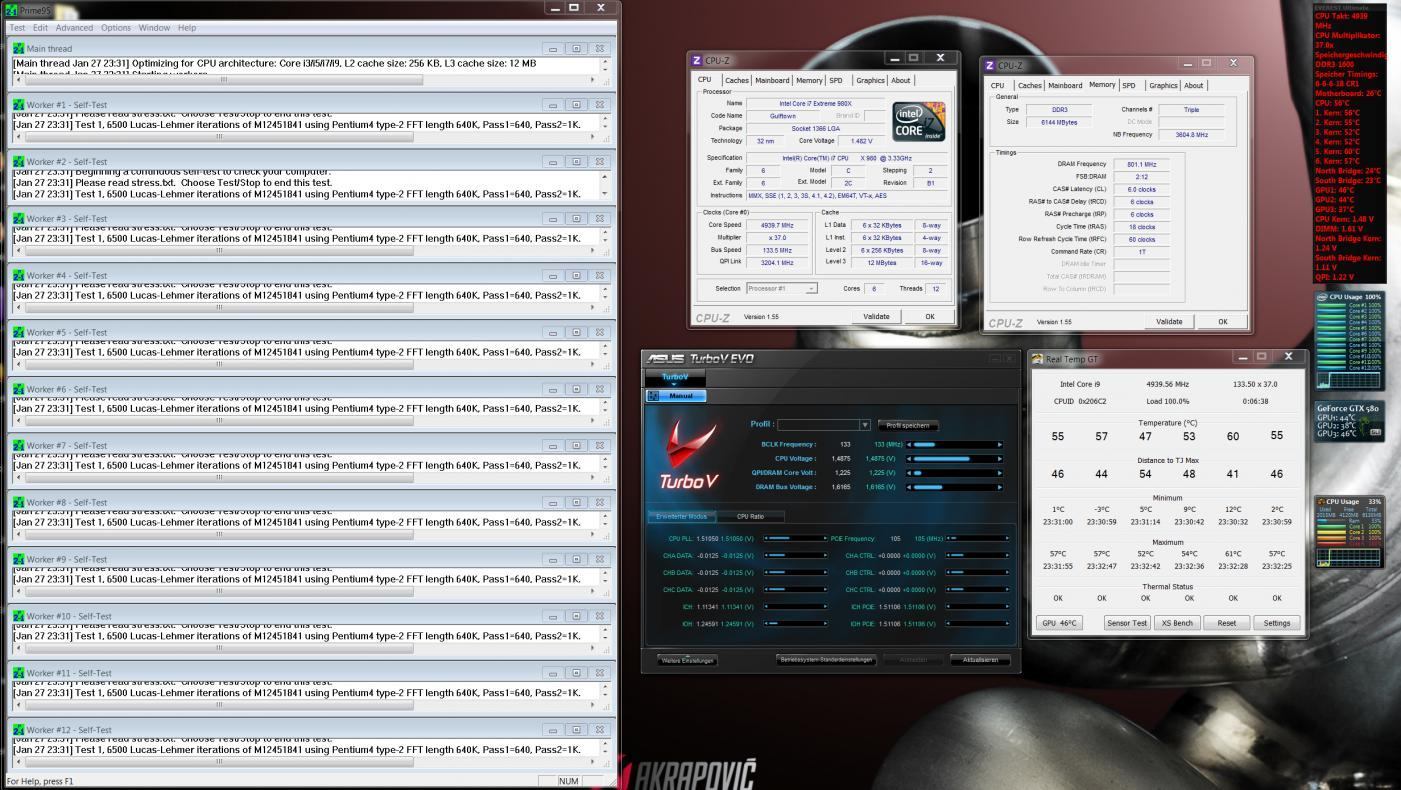Click GPU 46°C button in Real Temp
The height and width of the screenshot is (790, 1401).
[1060, 622]
